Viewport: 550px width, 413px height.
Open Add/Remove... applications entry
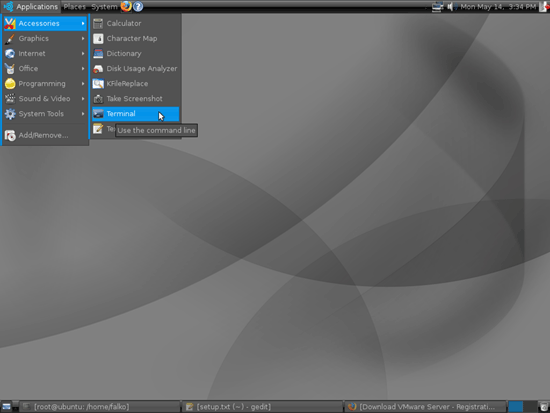[x=45, y=135]
